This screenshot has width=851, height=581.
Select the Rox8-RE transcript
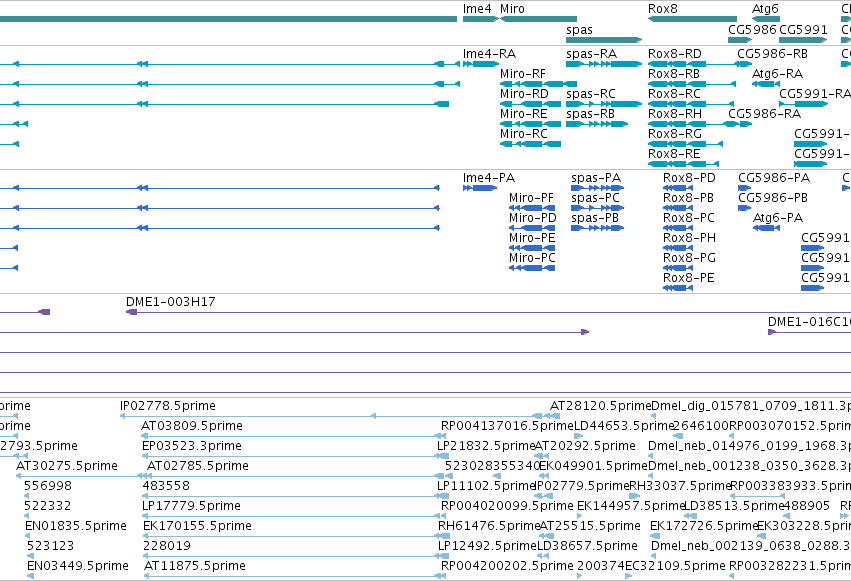tap(683, 164)
